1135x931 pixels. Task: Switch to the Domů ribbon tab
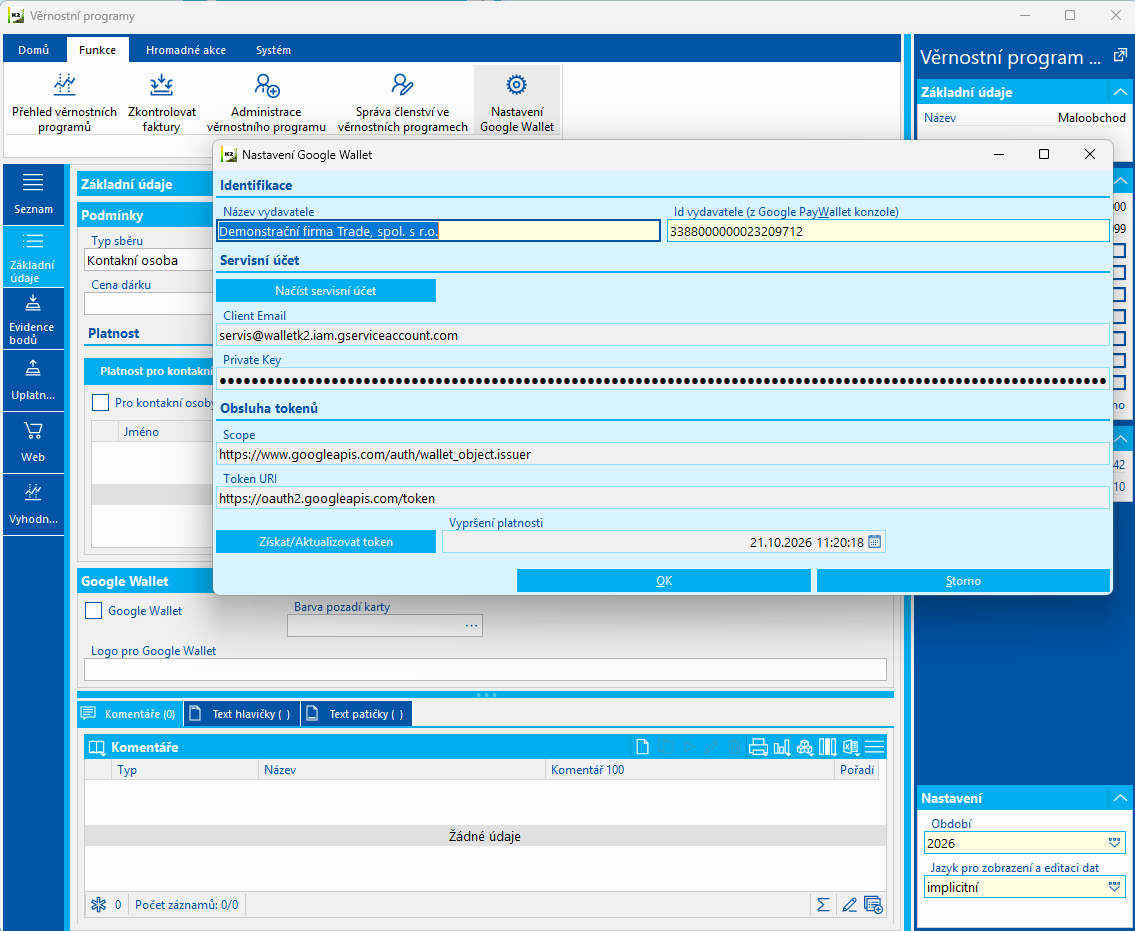pos(34,50)
